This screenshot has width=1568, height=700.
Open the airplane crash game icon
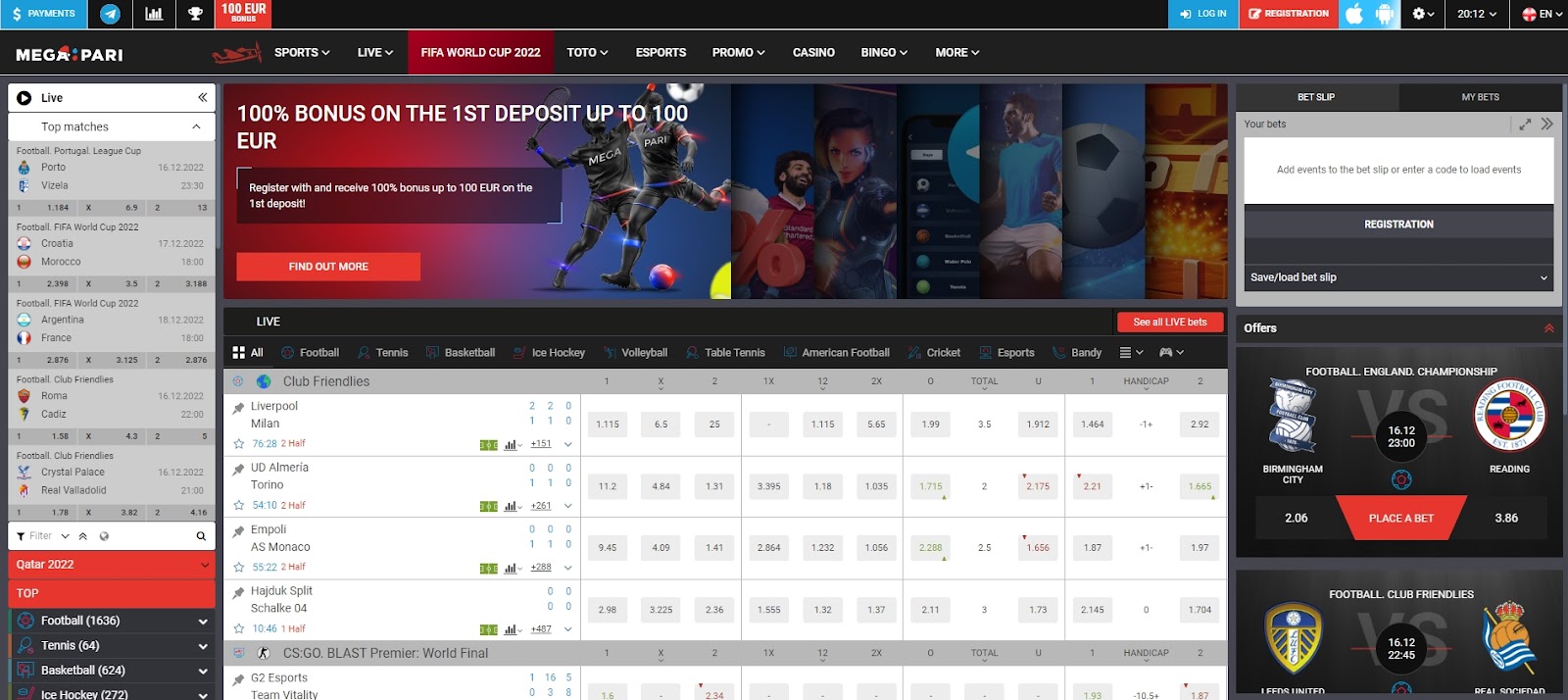(x=237, y=53)
